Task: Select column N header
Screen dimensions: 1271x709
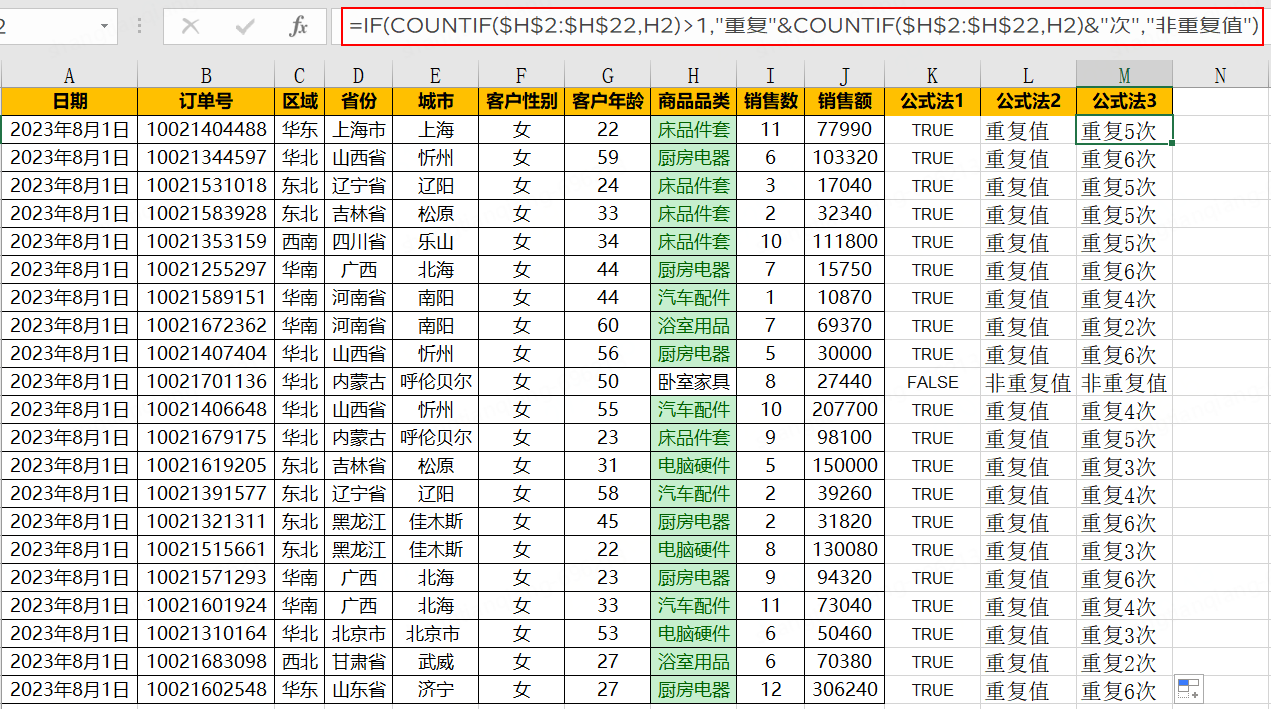Action: (x=1220, y=74)
